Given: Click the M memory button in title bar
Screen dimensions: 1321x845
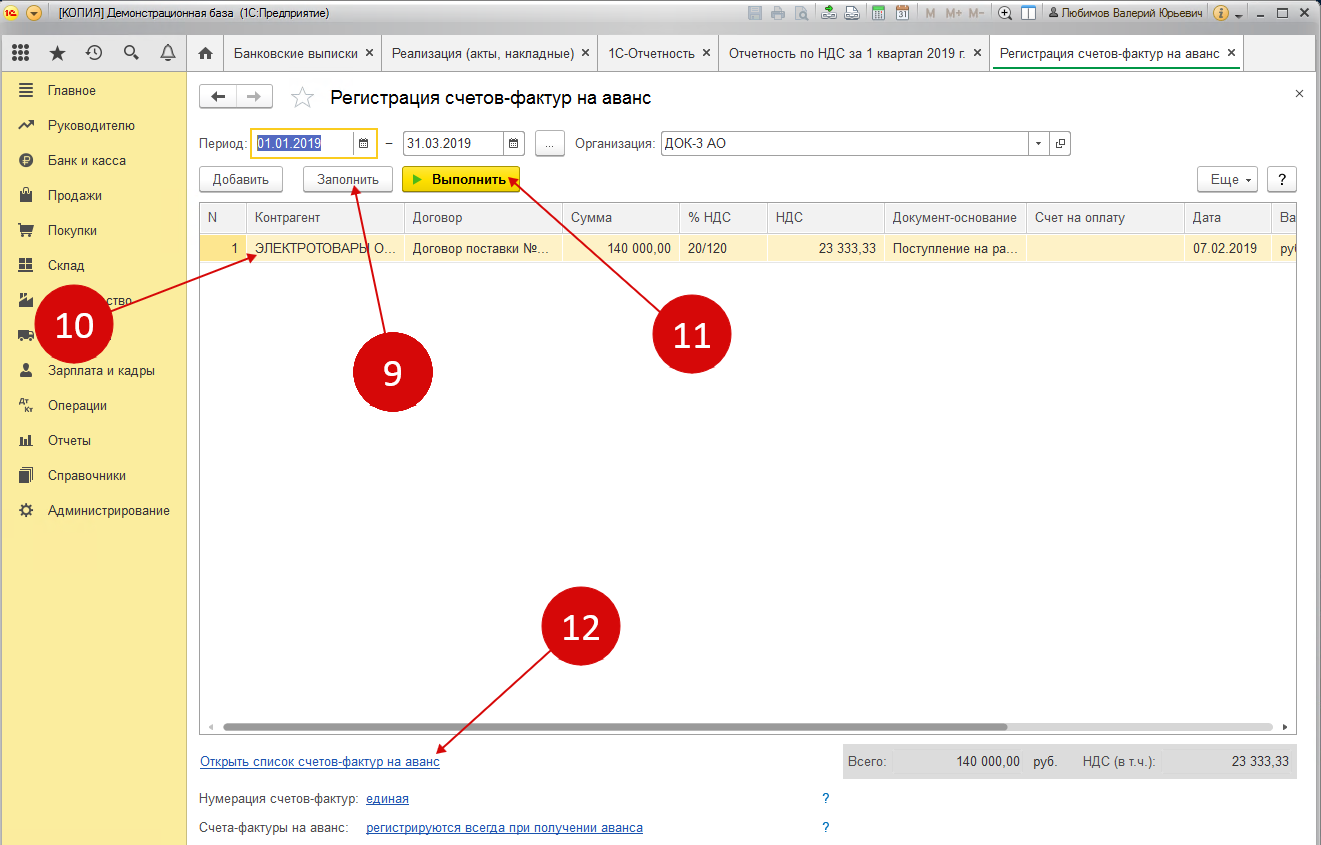Looking at the screenshot, I should tap(931, 13).
